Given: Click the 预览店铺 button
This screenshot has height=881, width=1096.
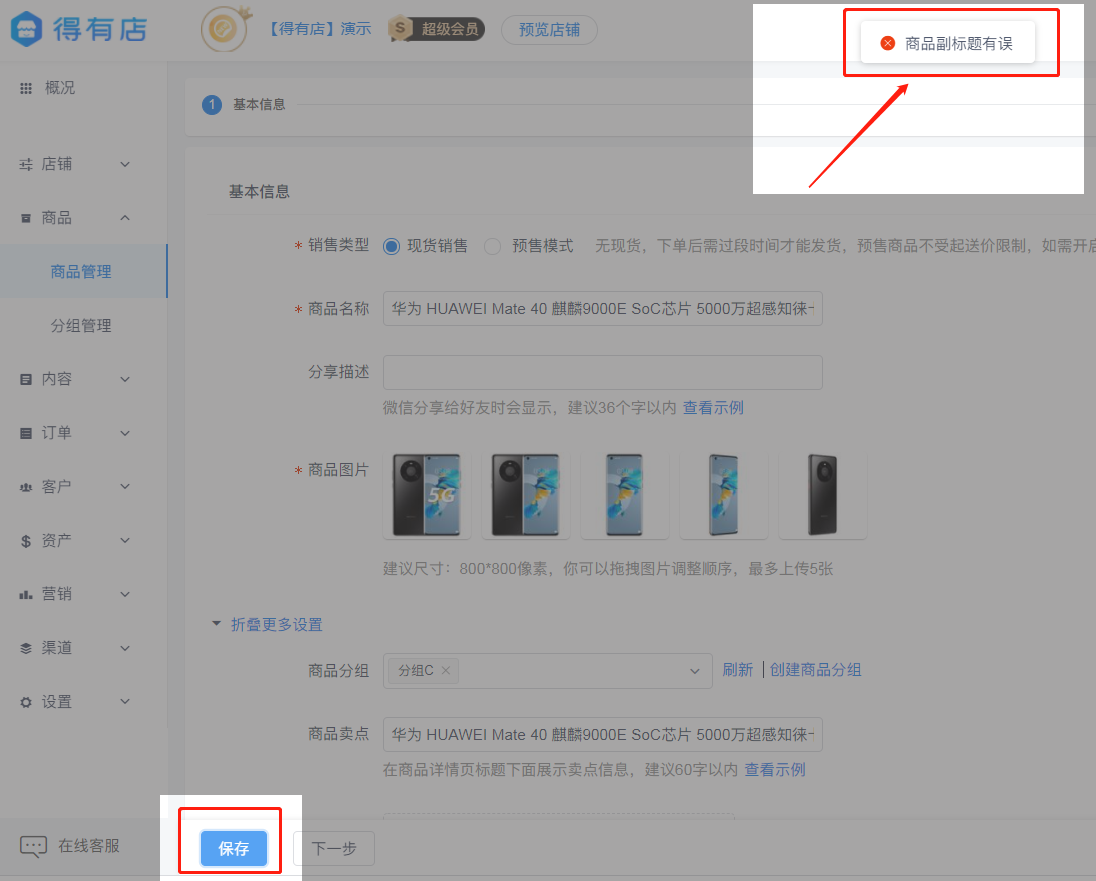Looking at the screenshot, I should 549,30.
